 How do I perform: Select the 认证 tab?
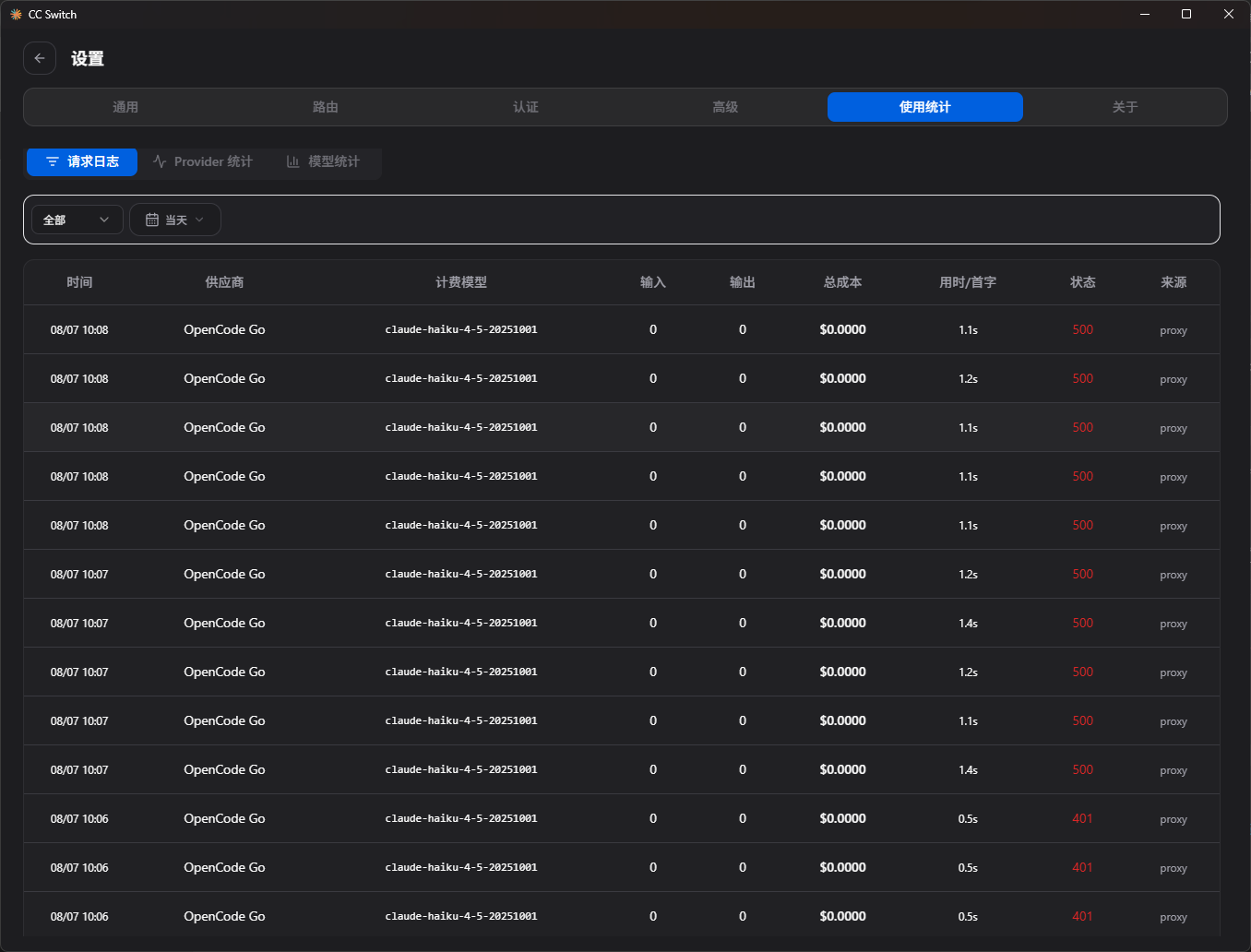coord(526,107)
